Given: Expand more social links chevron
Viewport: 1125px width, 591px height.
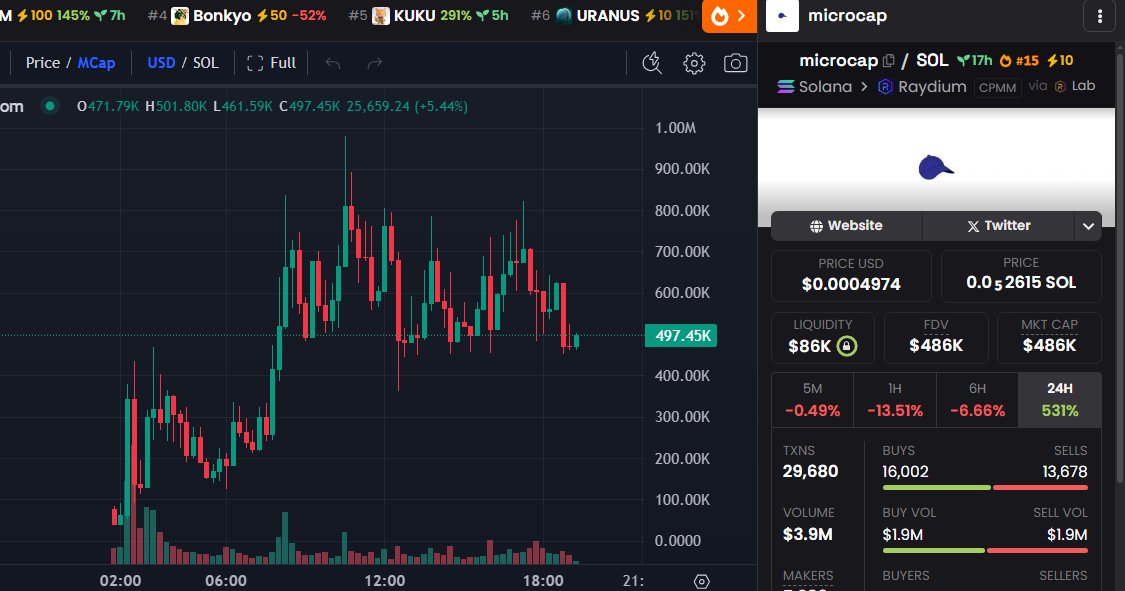Looking at the screenshot, I should [x=1088, y=226].
